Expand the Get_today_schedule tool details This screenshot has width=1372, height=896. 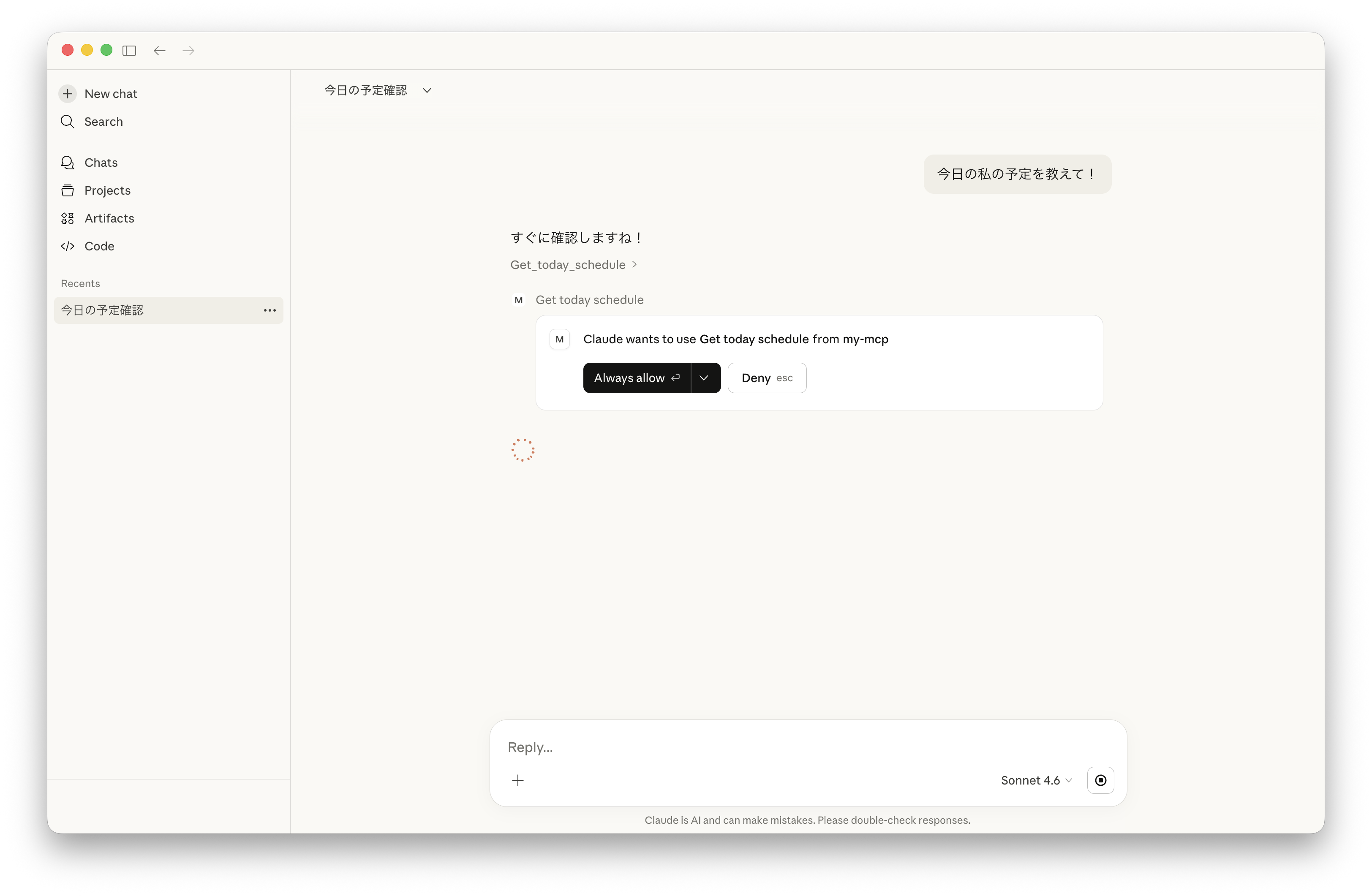pyautogui.click(x=574, y=265)
